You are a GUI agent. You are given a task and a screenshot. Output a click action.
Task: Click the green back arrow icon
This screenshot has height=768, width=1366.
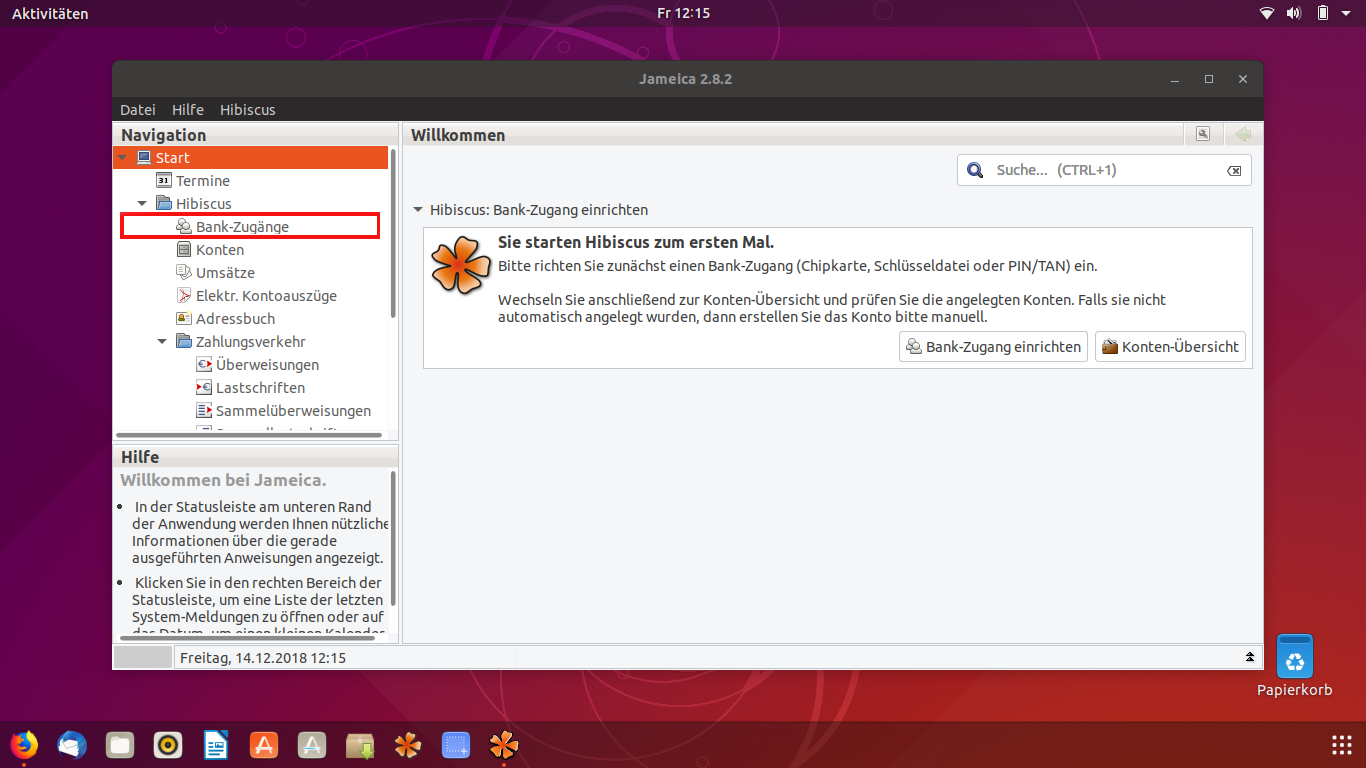1243,134
